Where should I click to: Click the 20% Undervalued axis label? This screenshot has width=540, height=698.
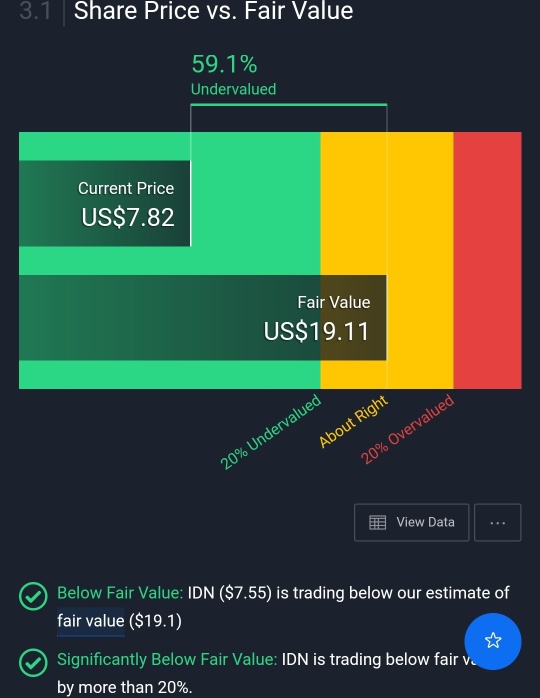point(271,432)
